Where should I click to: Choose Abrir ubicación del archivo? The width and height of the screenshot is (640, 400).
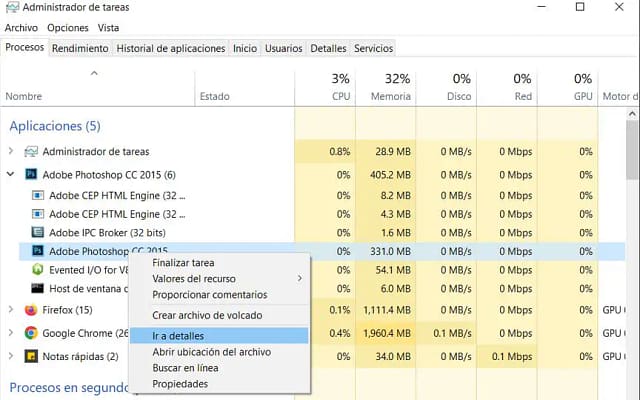click(220, 352)
